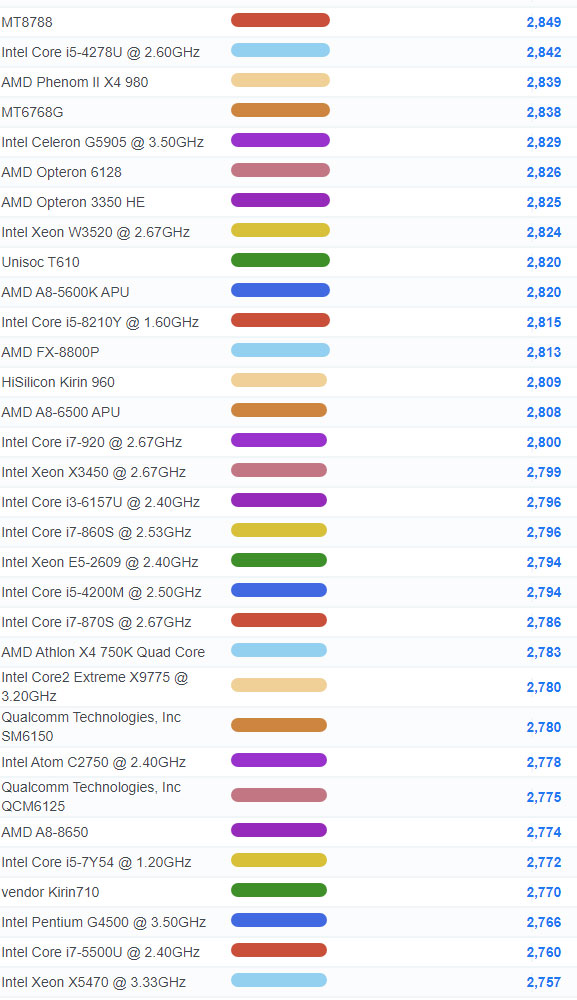Select the Intel Core i7-870S @ 2.67GHz name
This screenshot has height=1000, width=577.
click(96, 622)
